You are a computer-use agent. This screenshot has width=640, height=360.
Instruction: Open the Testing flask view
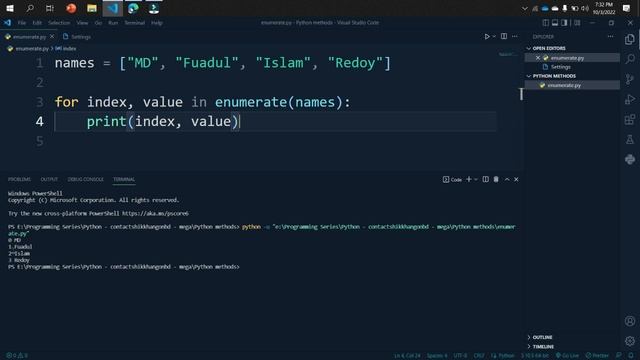(x=630, y=139)
